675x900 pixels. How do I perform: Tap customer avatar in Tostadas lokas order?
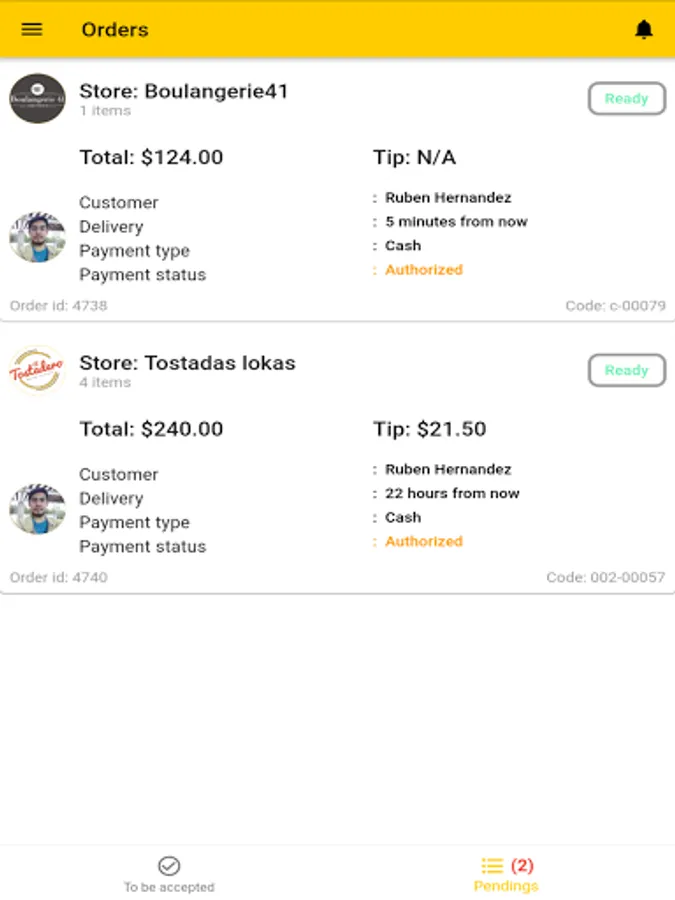tap(37, 509)
